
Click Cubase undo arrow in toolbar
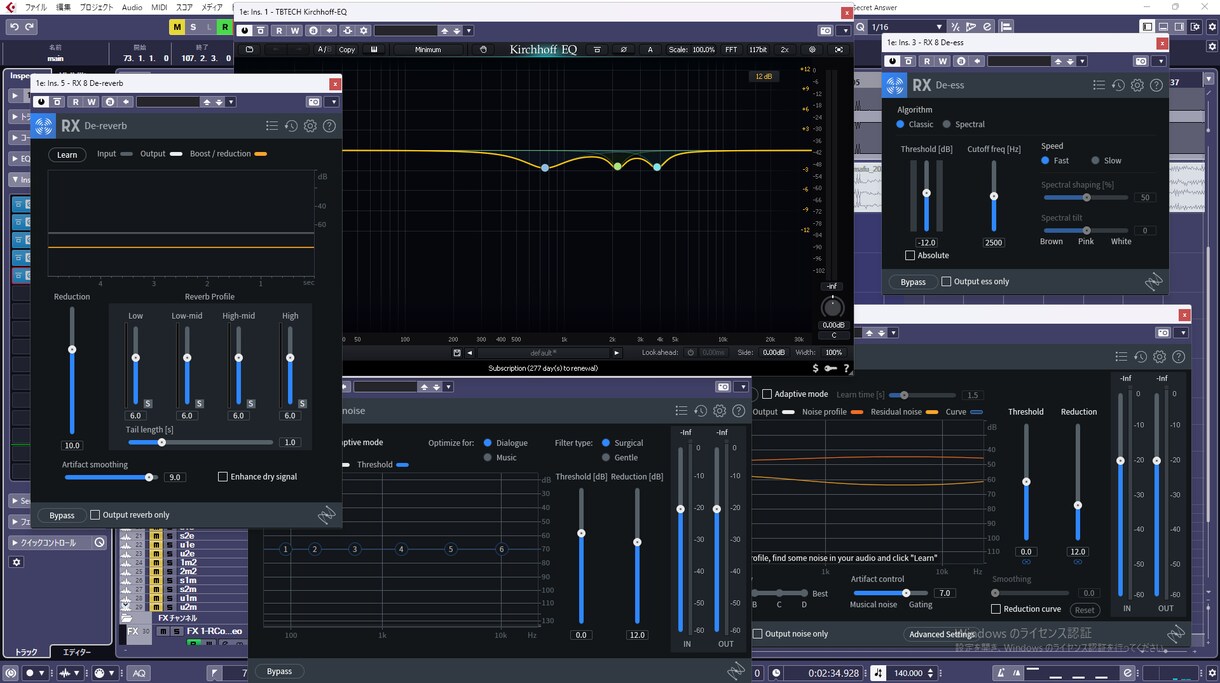click(14, 27)
